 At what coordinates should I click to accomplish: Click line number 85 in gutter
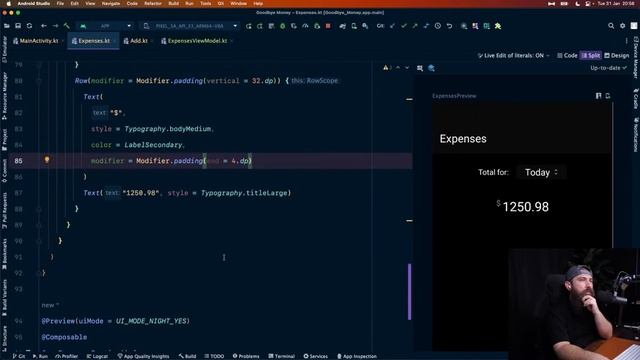point(18,161)
